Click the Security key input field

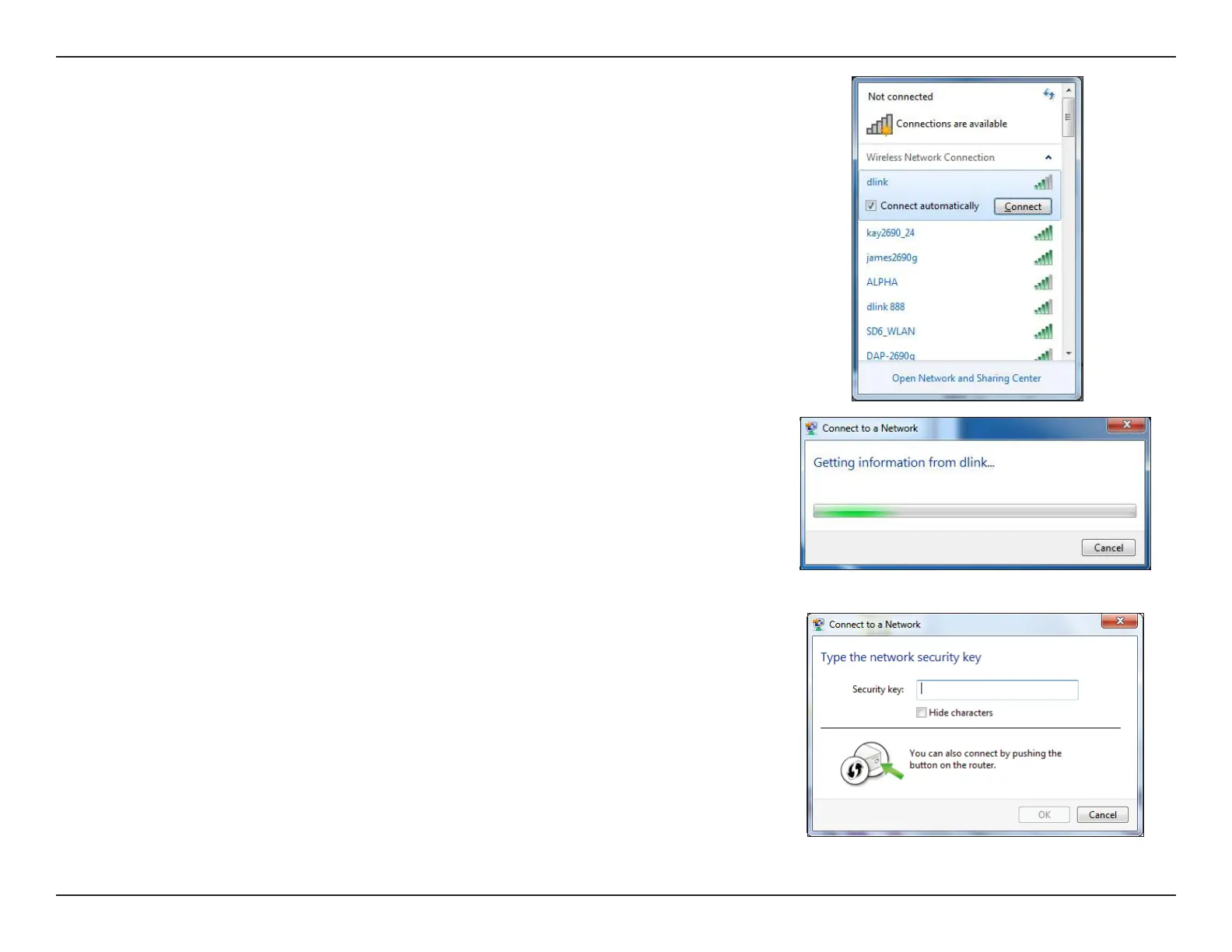point(997,690)
